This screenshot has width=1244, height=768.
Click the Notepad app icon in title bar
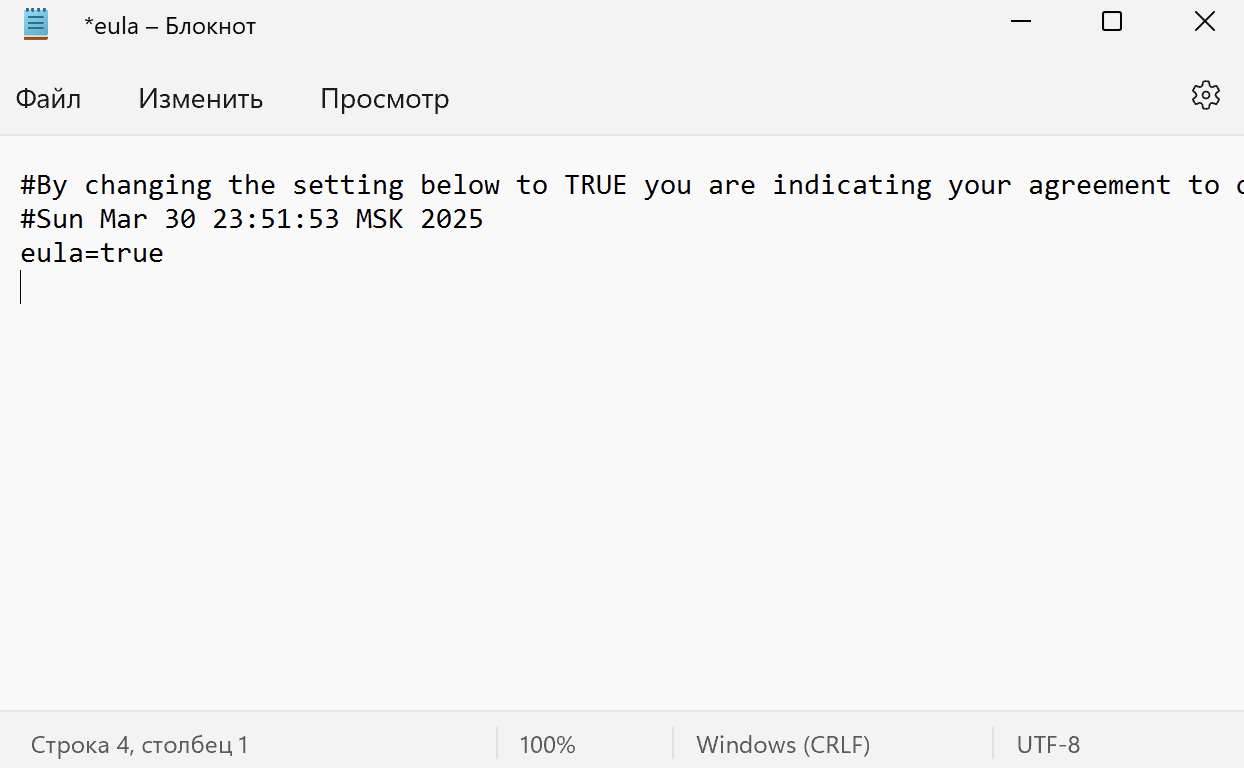pyautogui.click(x=36, y=24)
